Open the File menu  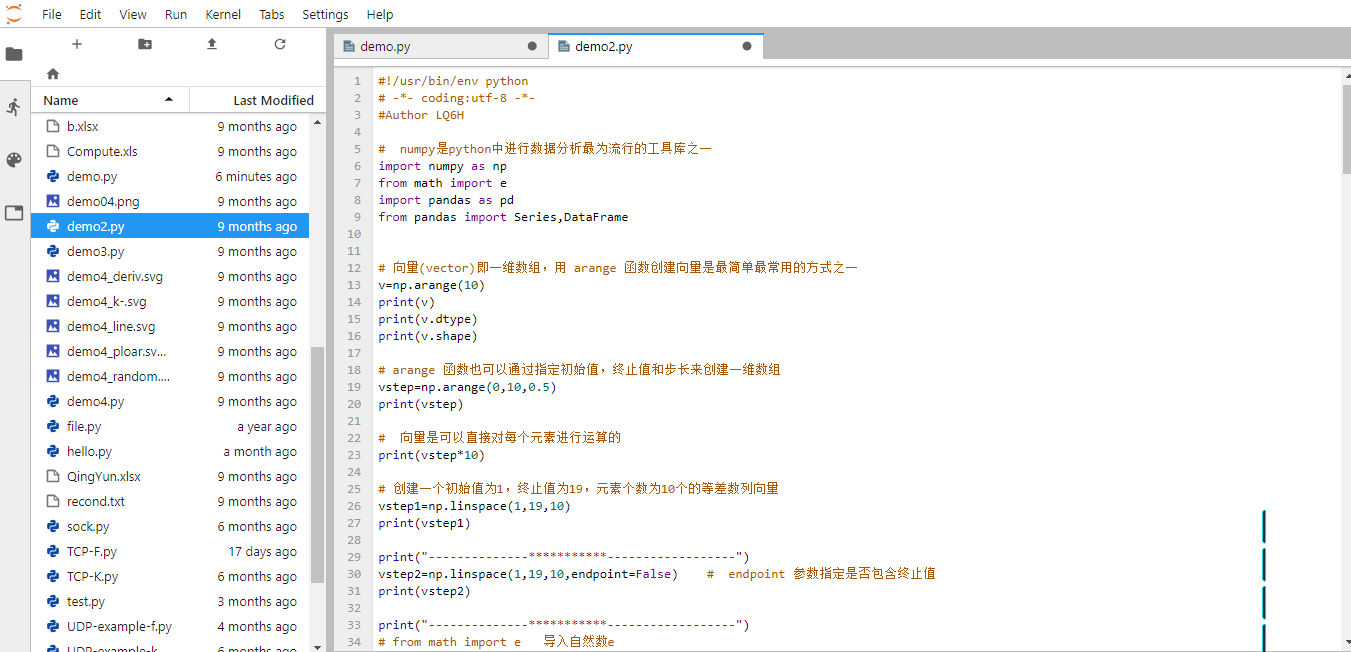pos(52,14)
